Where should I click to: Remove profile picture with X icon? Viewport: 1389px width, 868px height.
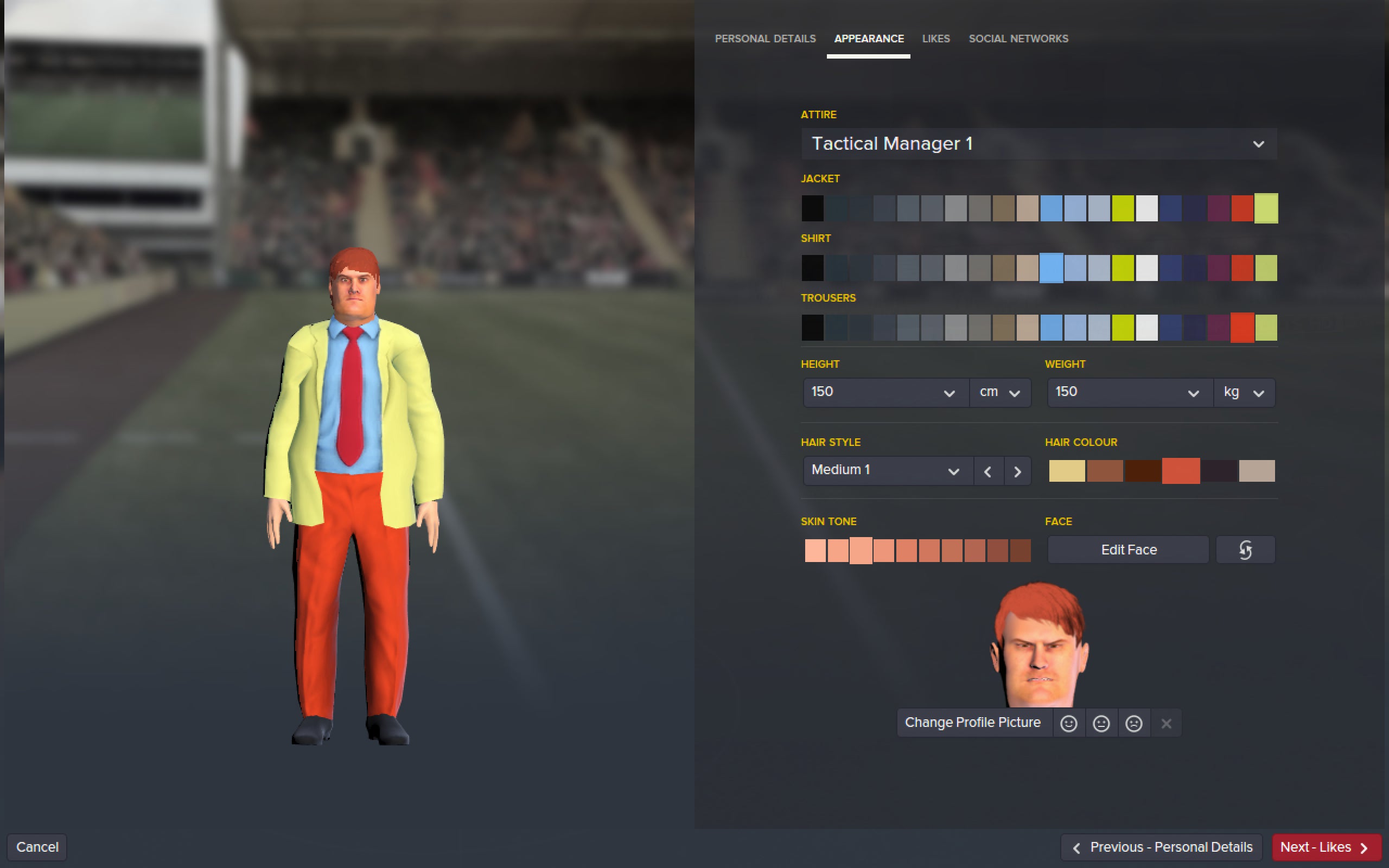click(x=1165, y=723)
